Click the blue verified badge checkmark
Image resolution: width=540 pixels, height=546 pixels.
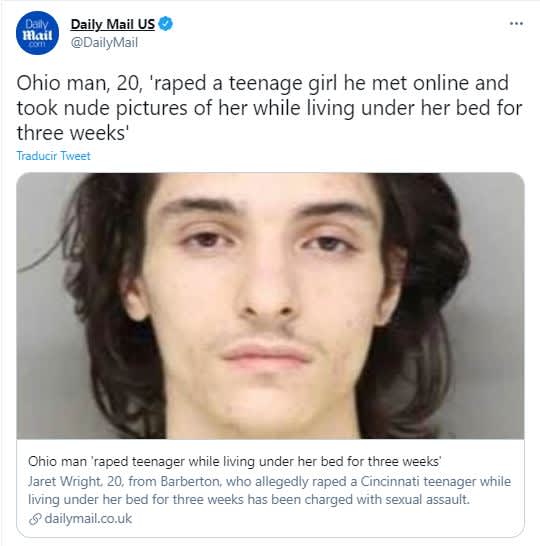pos(165,24)
